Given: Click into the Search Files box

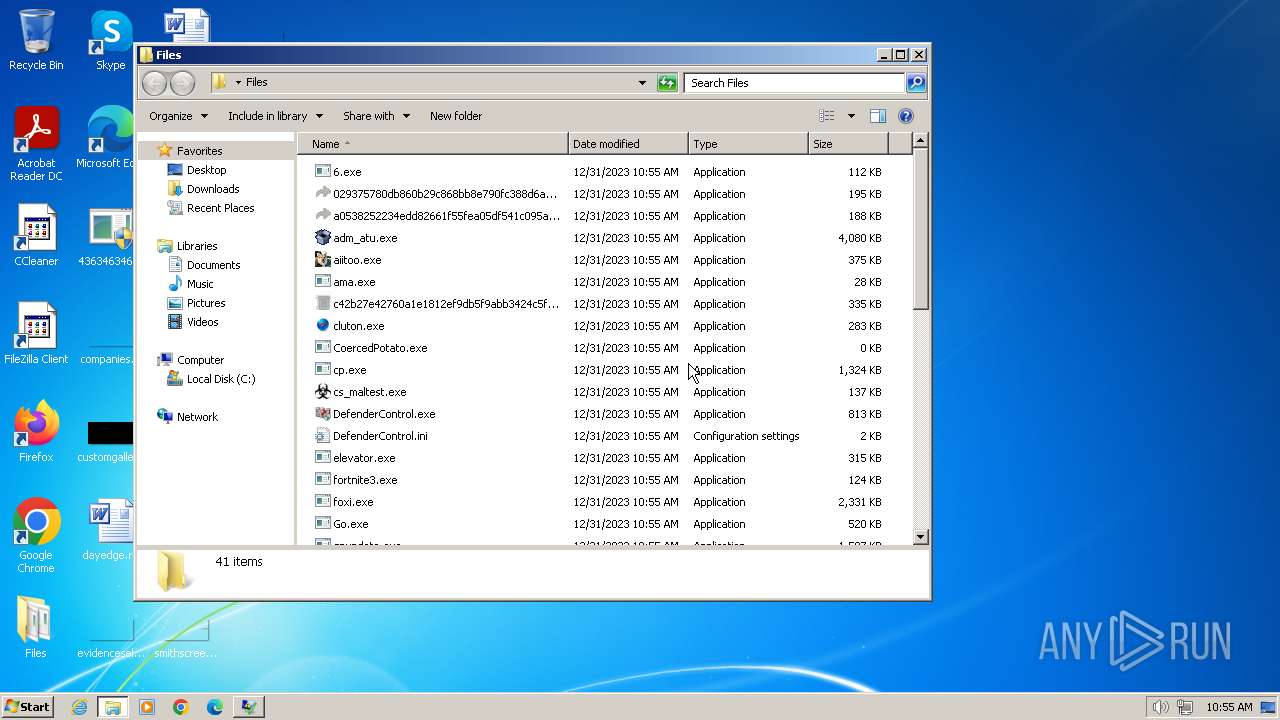Looking at the screenshot, I should point(795,83).
